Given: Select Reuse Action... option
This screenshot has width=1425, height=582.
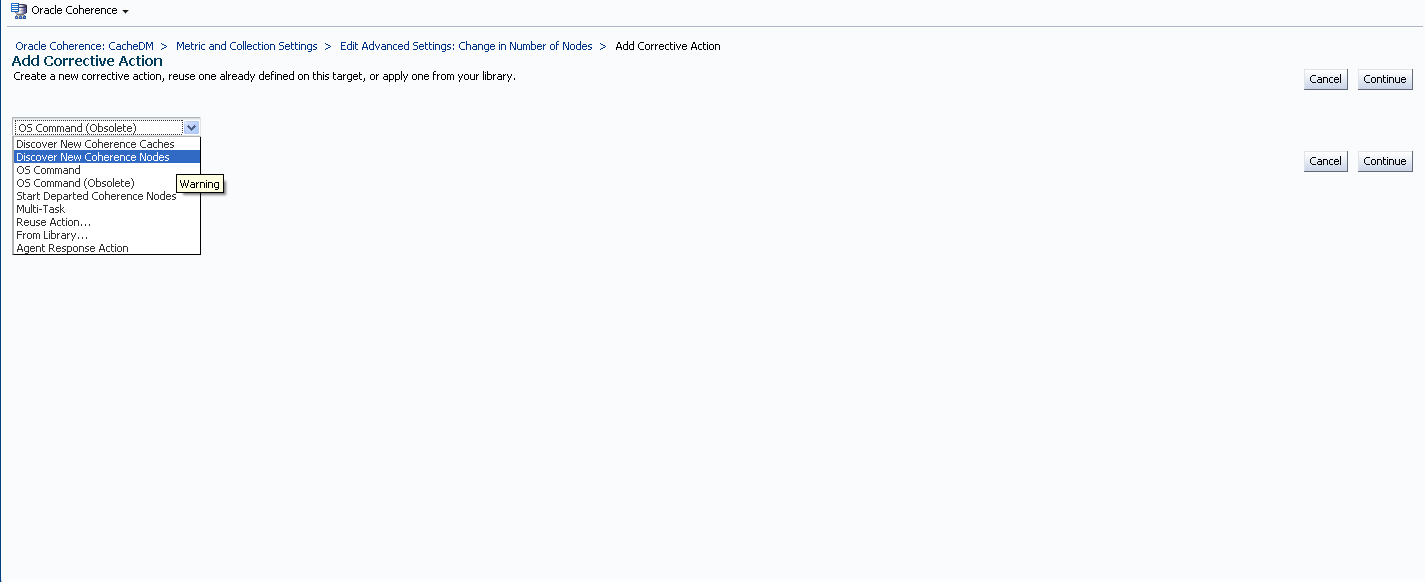Looking at the screenshot, I should [107, 222].
